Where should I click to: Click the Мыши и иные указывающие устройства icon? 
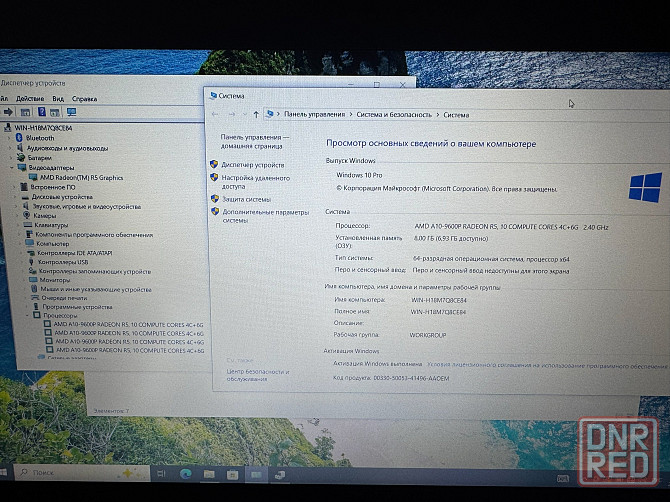(34, 289)
